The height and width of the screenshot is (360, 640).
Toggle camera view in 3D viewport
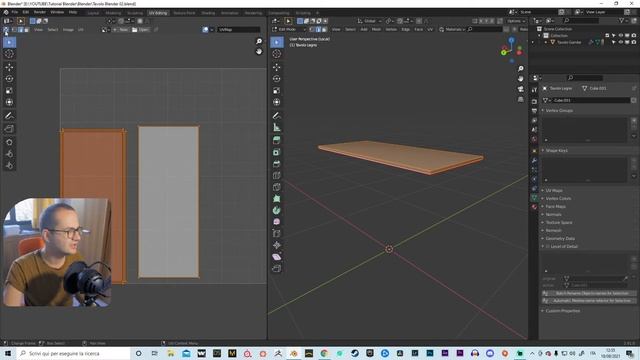pyautogui.click(x=520, y=89)
